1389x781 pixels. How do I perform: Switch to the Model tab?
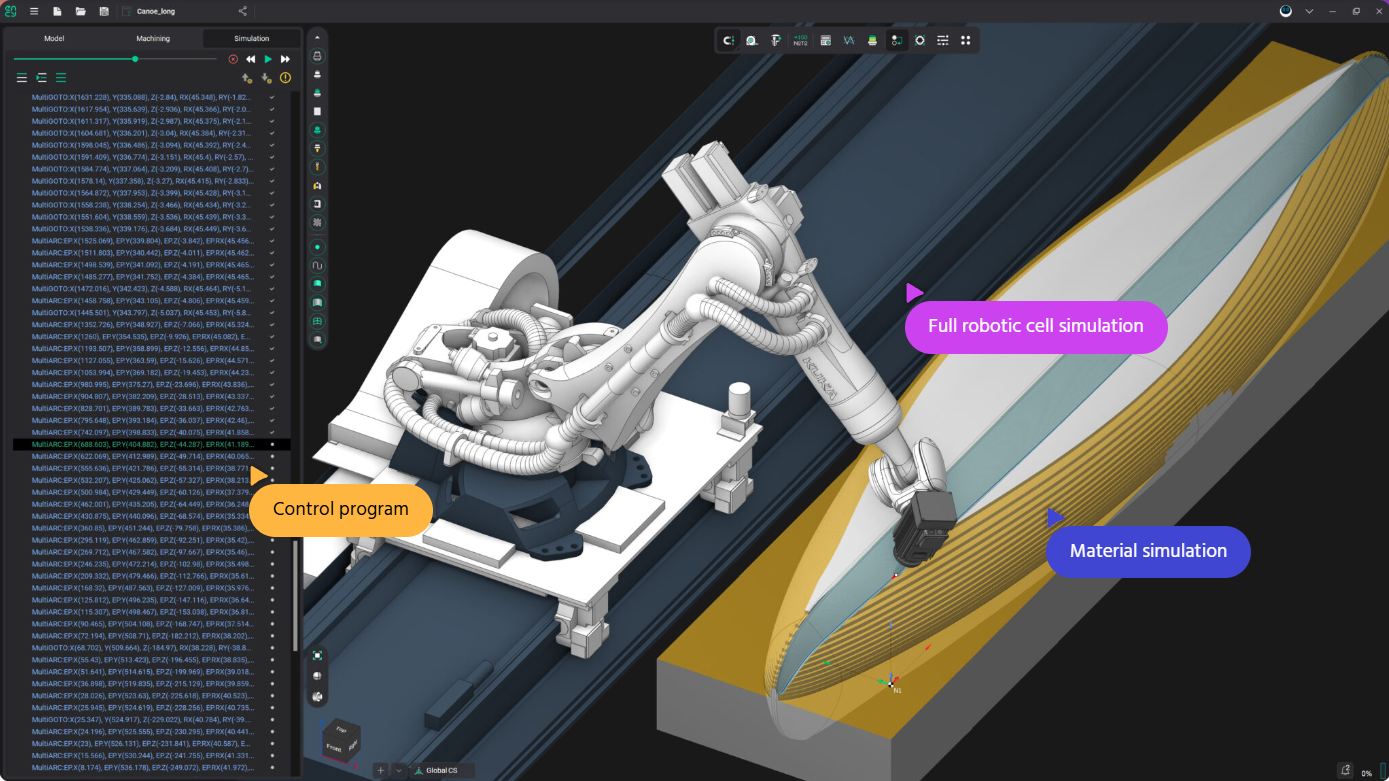click(x=54, y=39)
